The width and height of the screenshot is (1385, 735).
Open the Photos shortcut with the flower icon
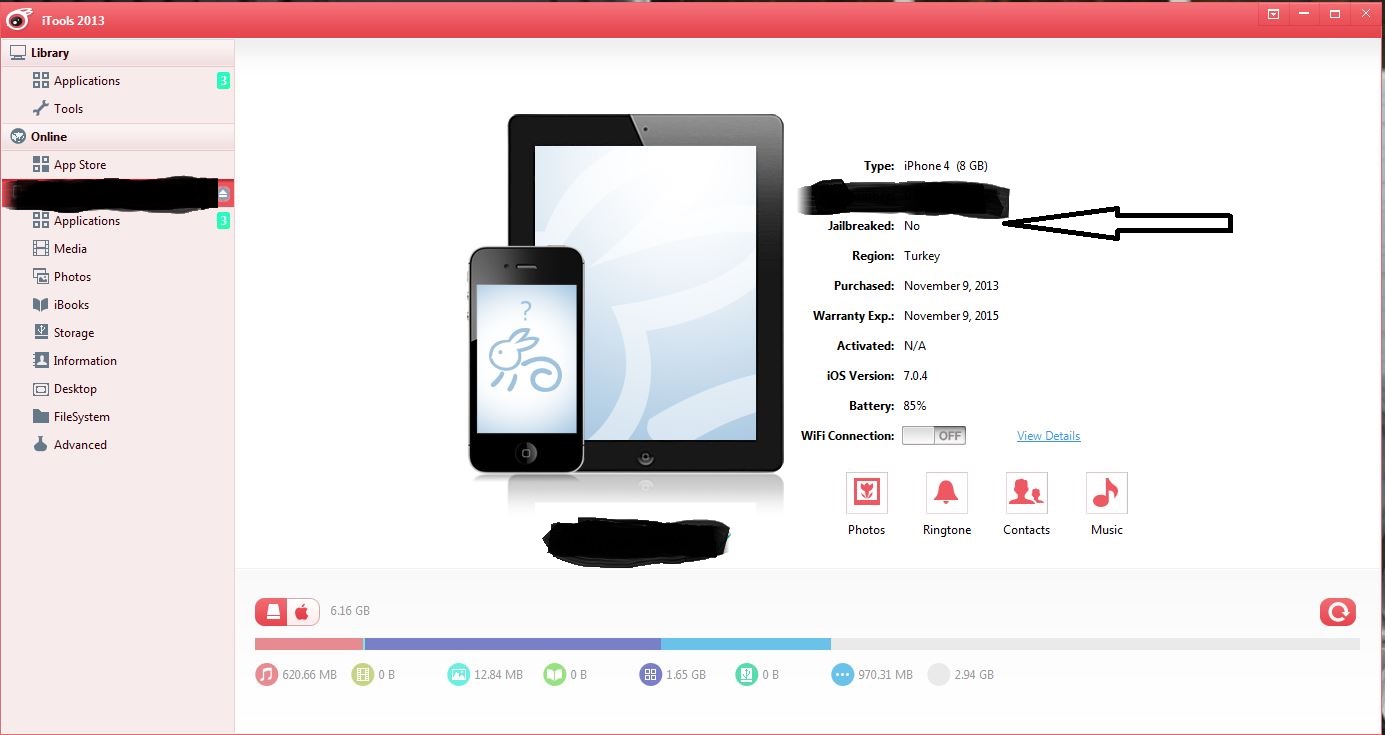[x=866, y=493]
